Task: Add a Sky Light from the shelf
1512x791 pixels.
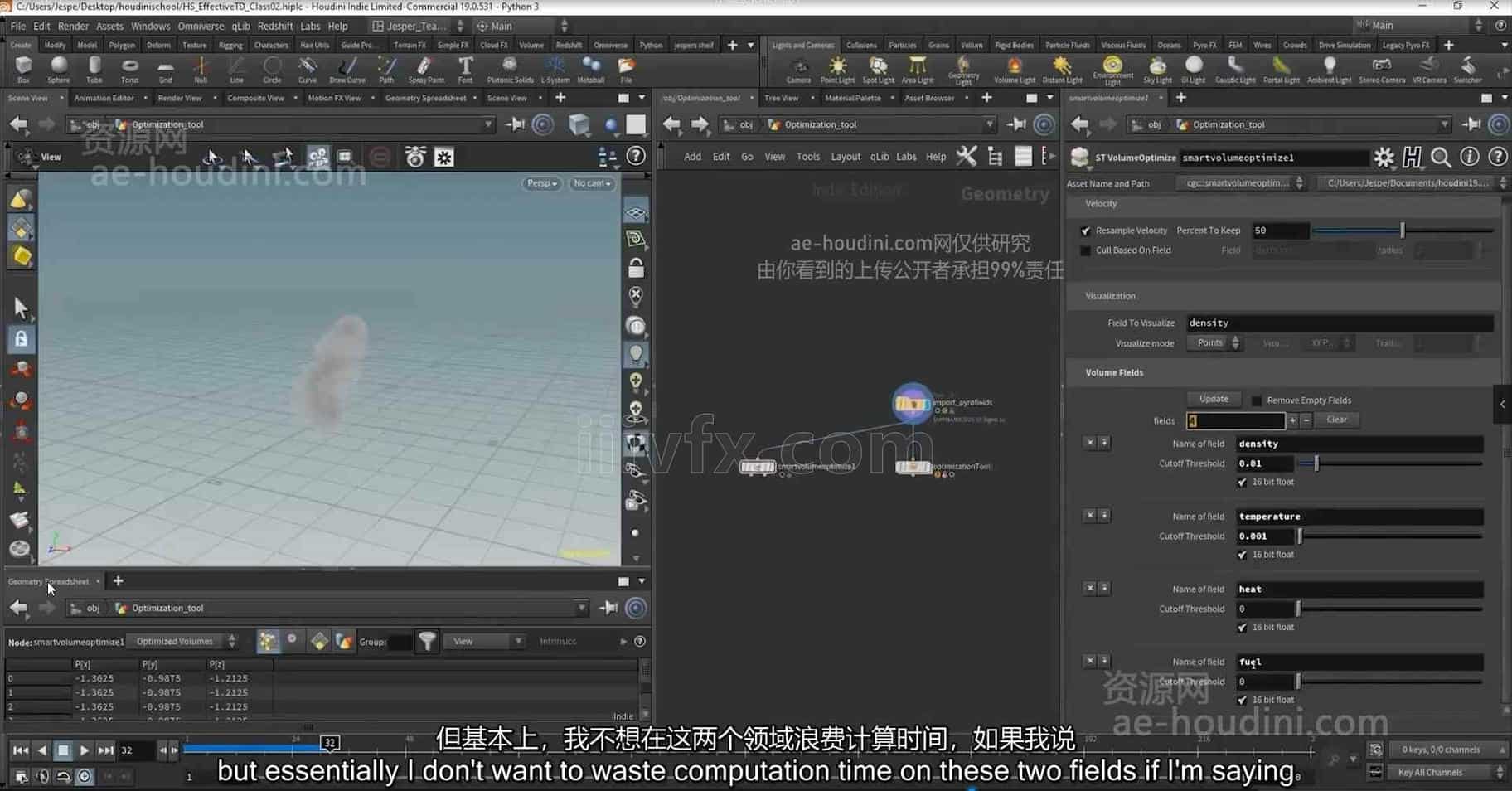Action: pos(1157,70)
